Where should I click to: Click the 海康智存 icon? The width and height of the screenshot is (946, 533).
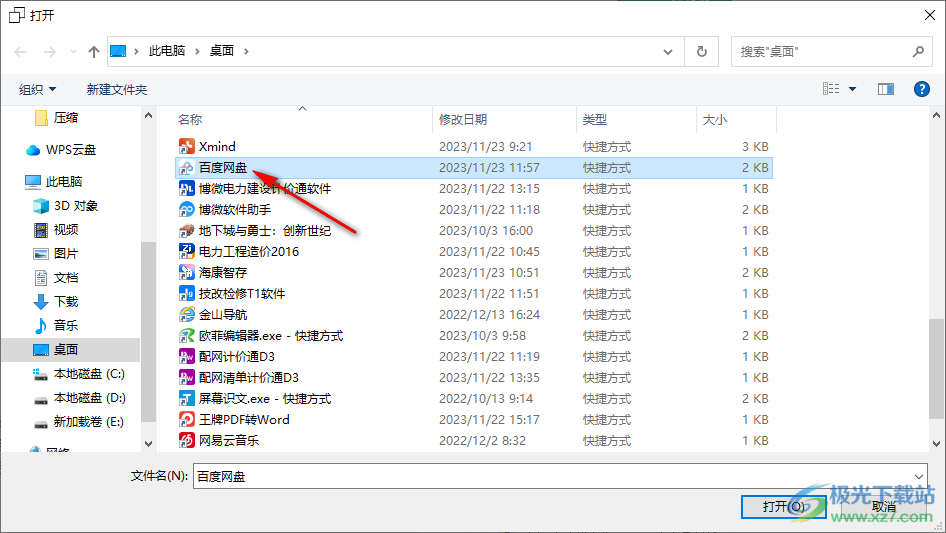[186, 272]
